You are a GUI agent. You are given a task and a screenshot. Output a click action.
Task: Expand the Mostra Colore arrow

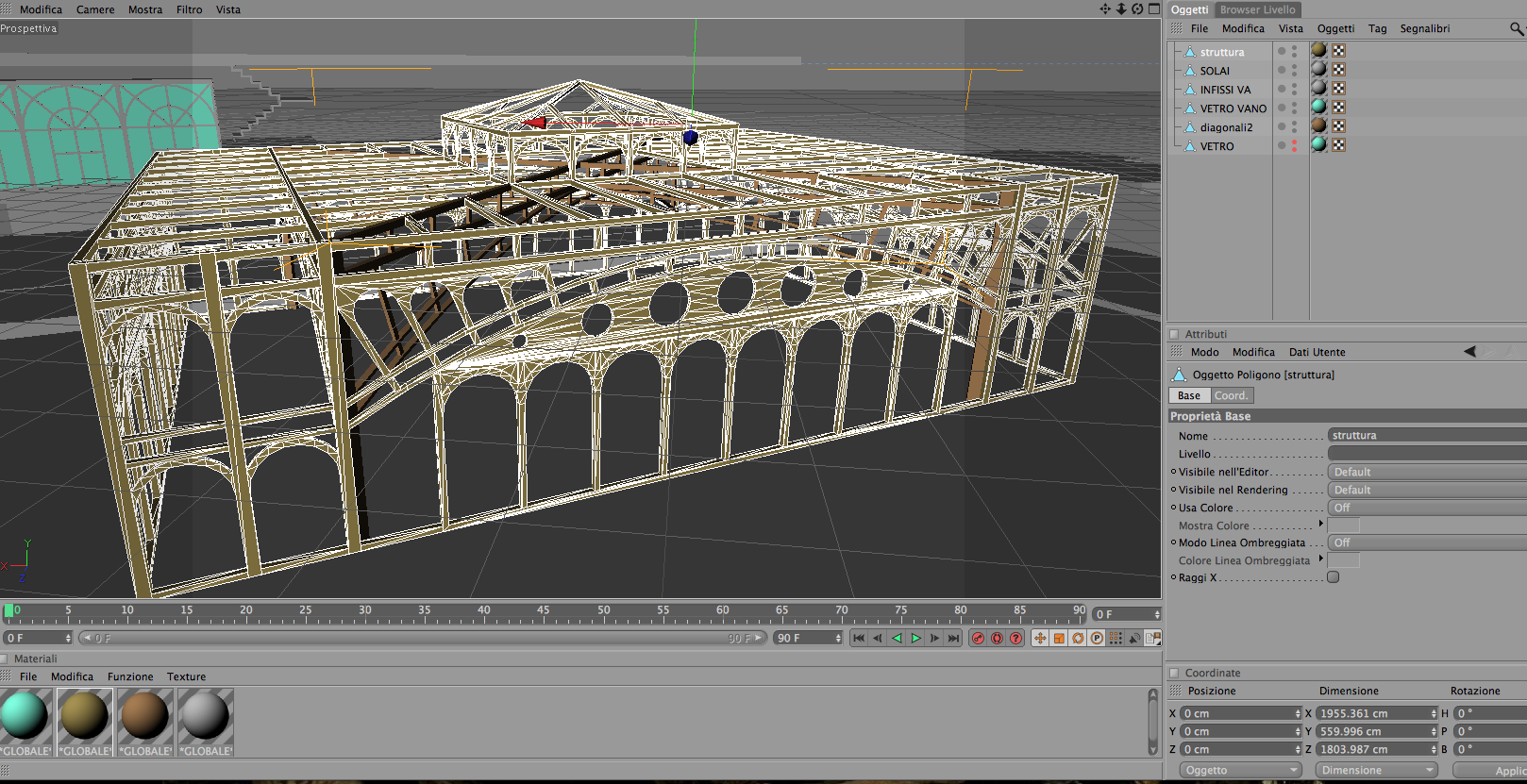pos(1320,524)
